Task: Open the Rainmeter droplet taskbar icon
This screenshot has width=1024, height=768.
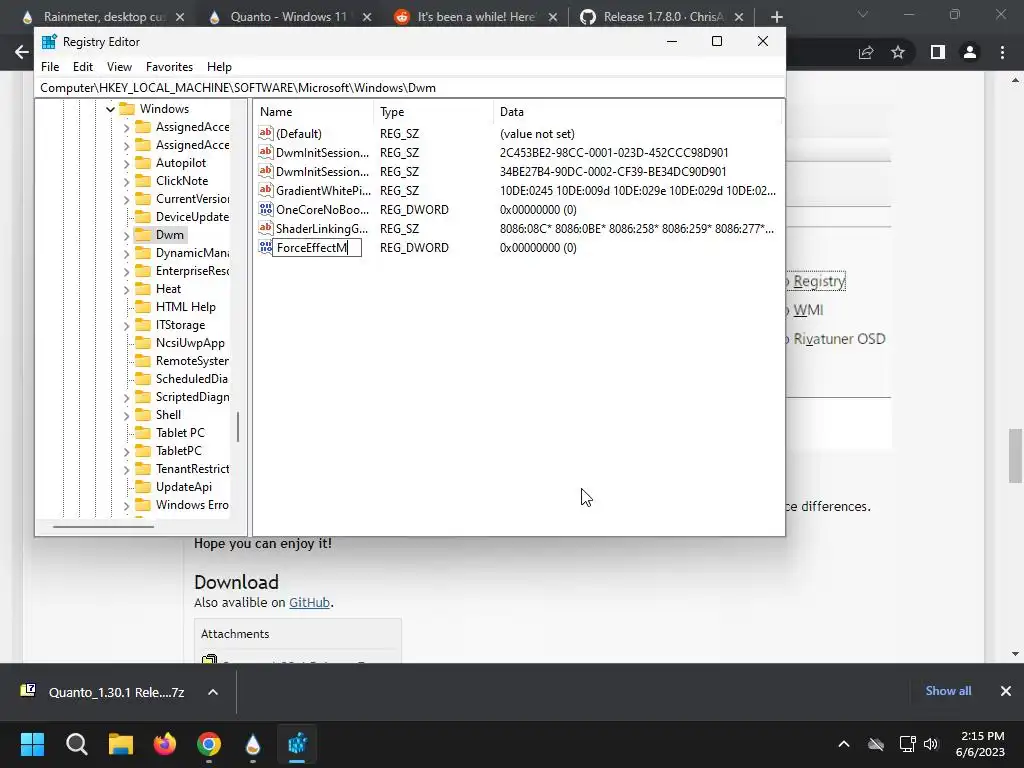Action: (x=253, y=744)
